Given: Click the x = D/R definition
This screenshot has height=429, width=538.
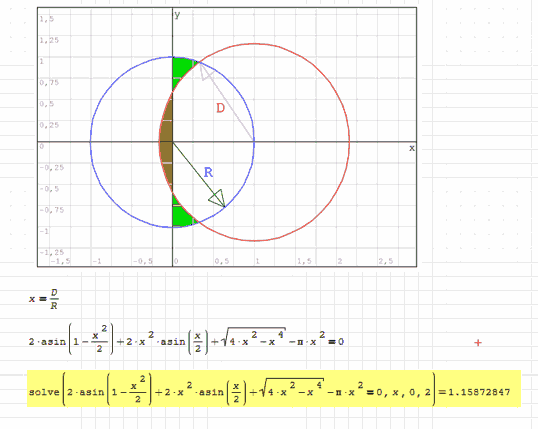Looking at the screenshot, I should pyautogui.click(x=44, y=299).
